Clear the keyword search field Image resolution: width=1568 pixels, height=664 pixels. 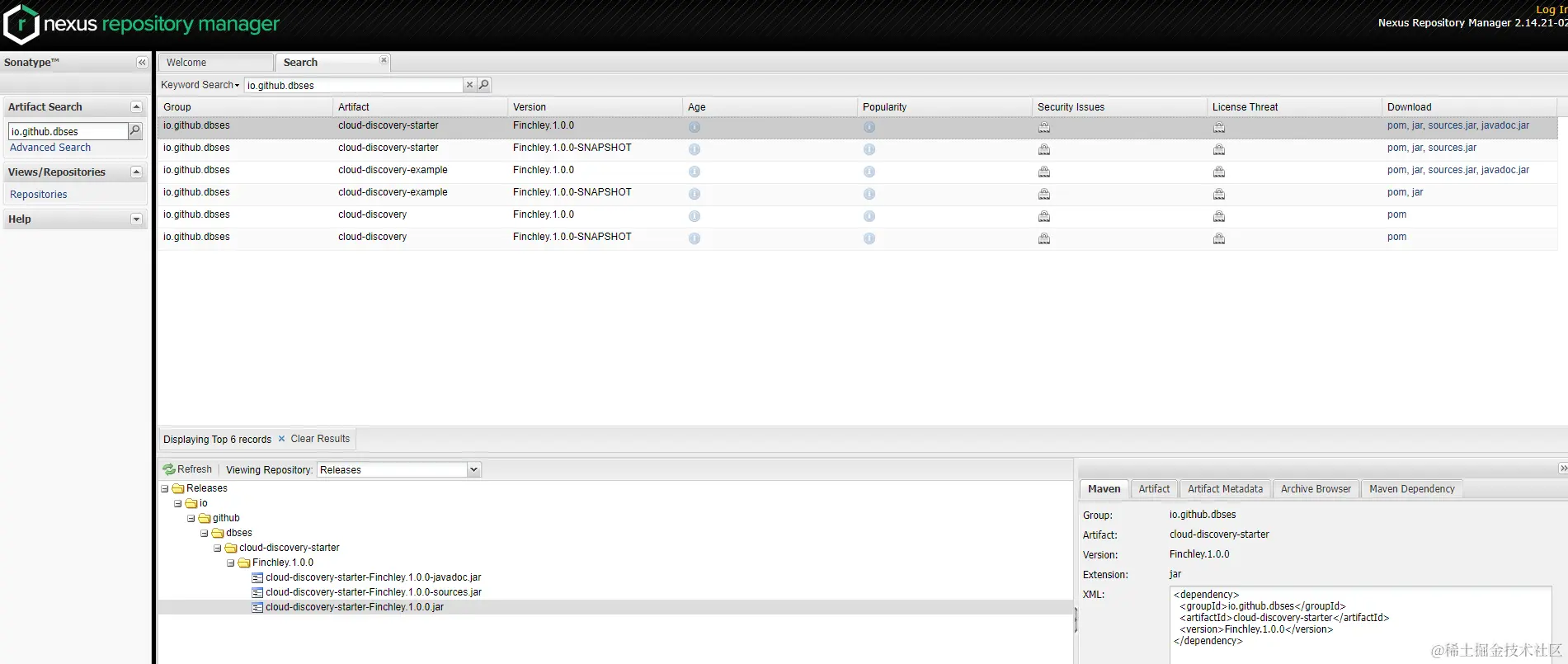pos(469,85)
